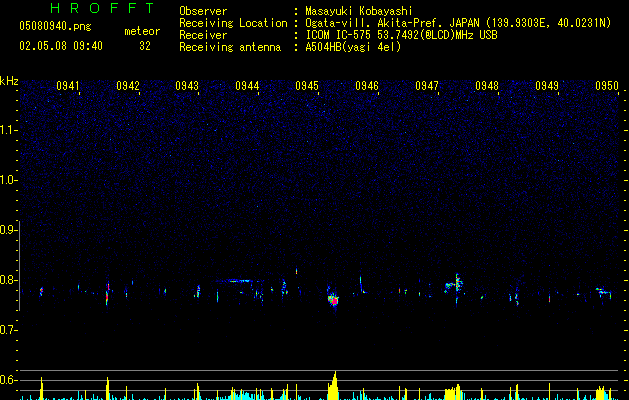Click the Receiver label
The image size is (629, 400).
(x=203, y=35)
